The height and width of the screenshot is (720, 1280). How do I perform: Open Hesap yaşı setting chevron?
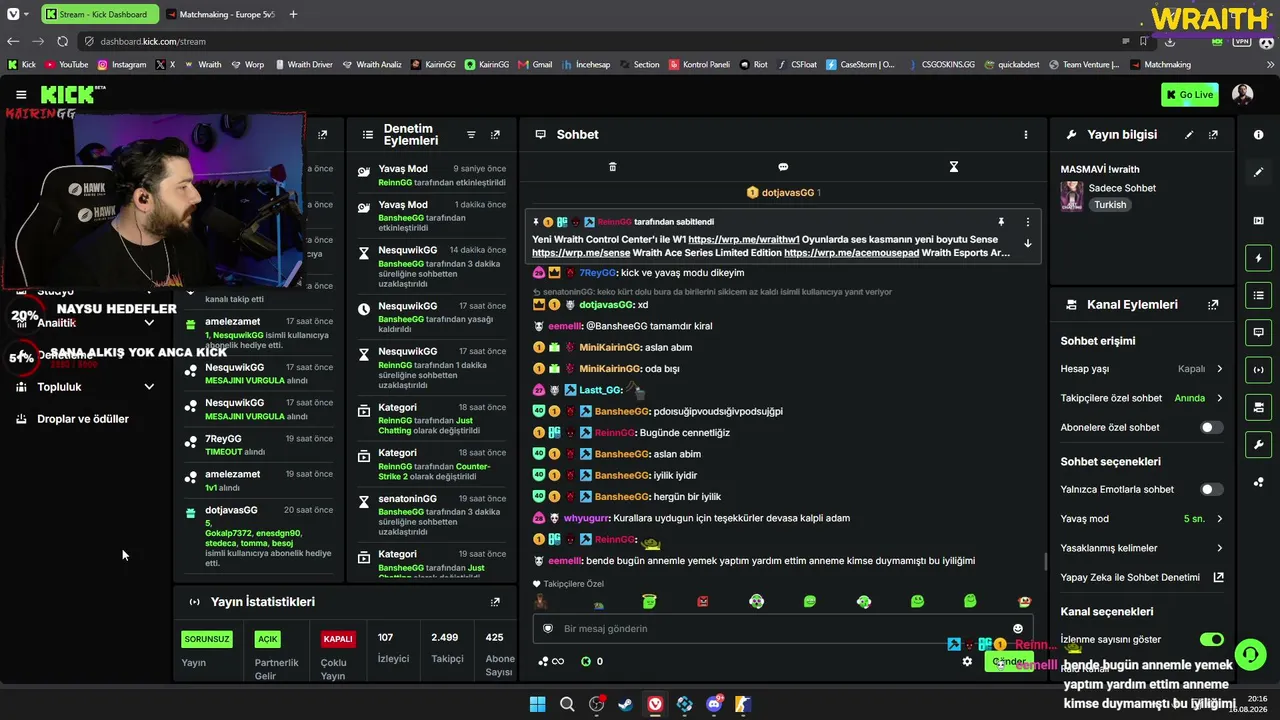click(x=1219, y=369)
